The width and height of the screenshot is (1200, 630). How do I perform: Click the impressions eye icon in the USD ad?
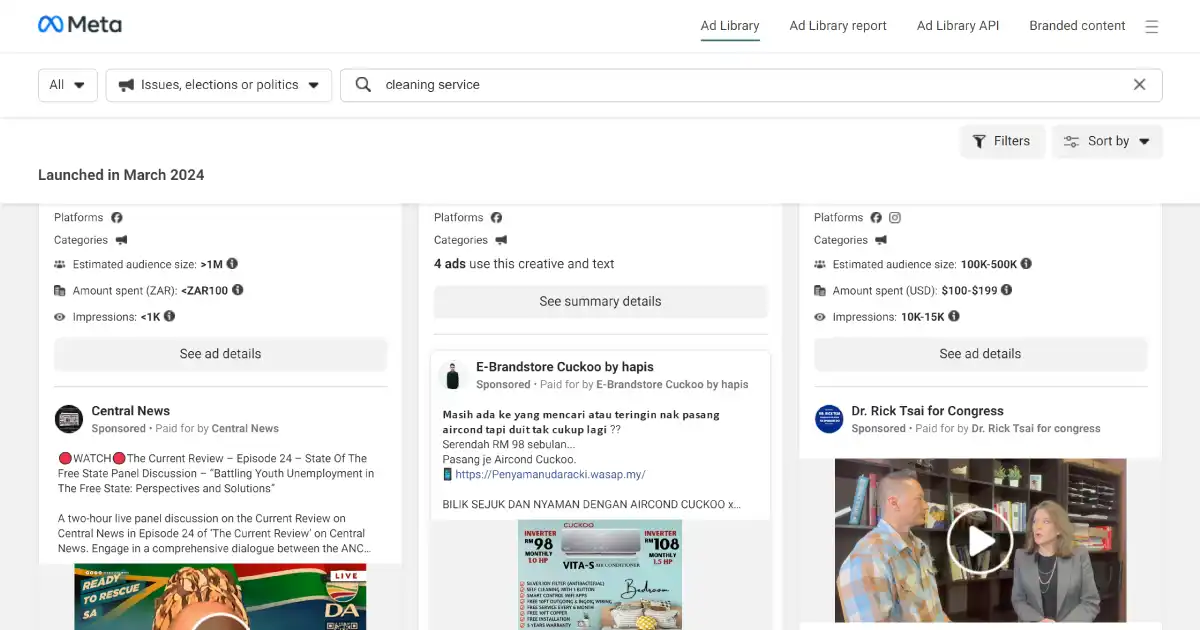coord(820,317)
